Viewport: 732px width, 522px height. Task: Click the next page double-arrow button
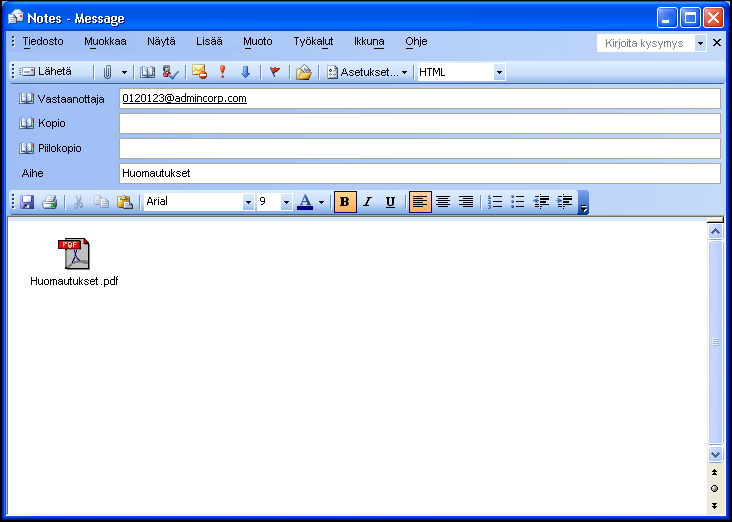(714, 505)
